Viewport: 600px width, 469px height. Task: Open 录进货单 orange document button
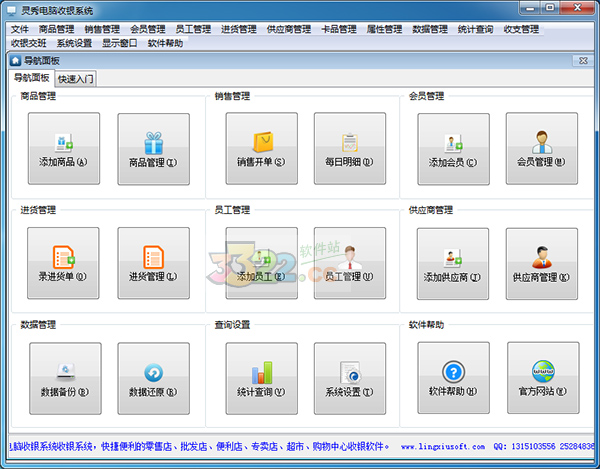[63, 263]
